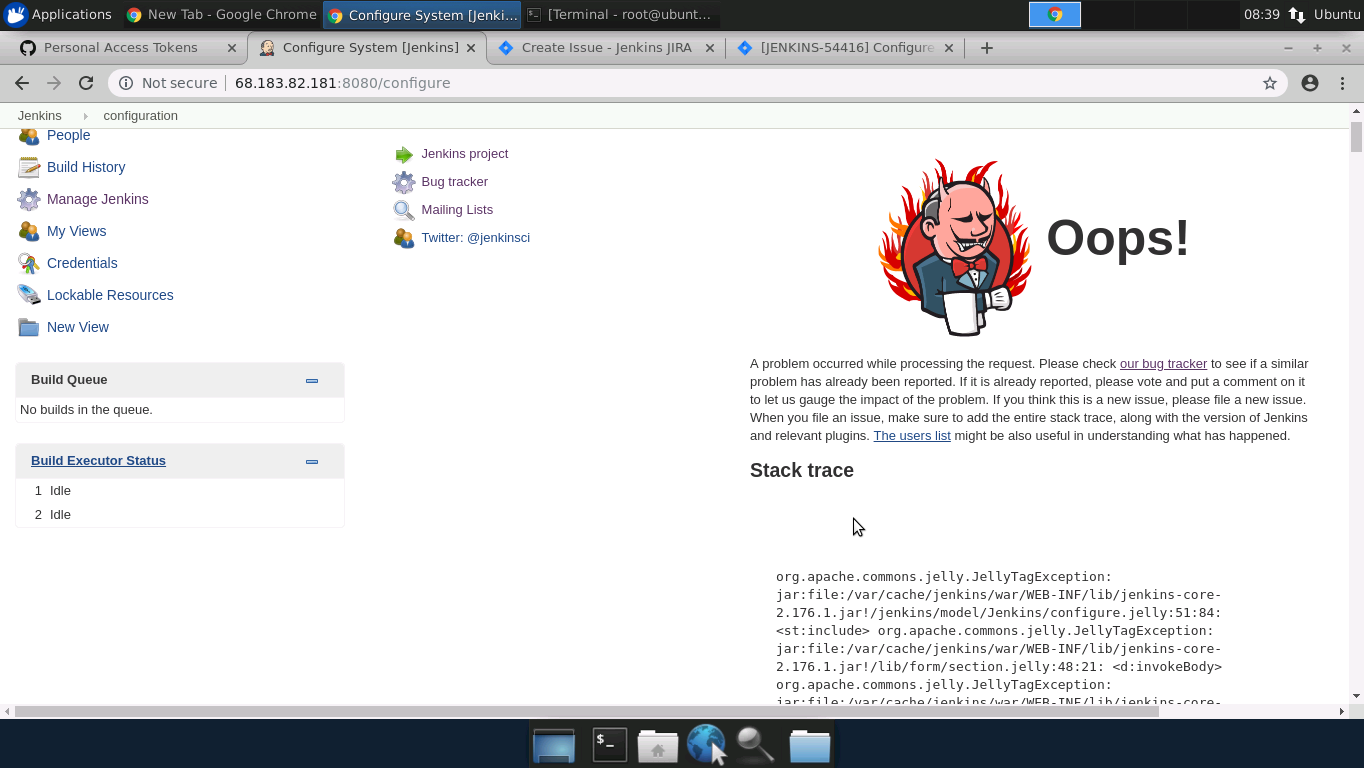
Task: Show desktop from the dock
Action: coord(554,745)
